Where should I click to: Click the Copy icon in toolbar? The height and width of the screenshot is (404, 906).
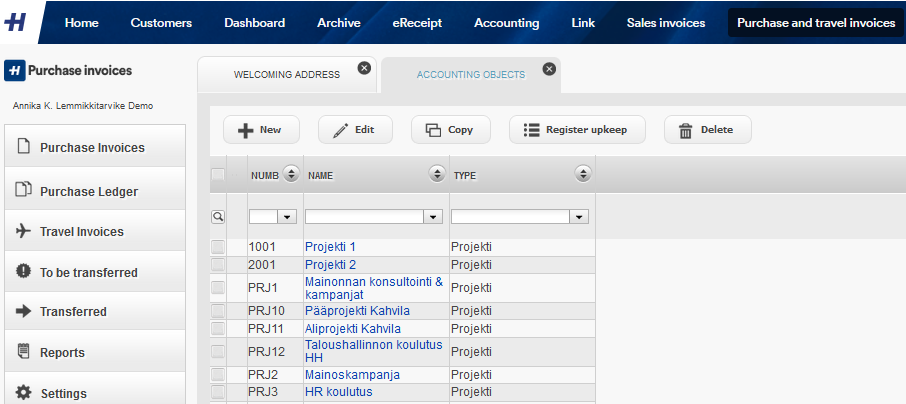tap(433, 130)
